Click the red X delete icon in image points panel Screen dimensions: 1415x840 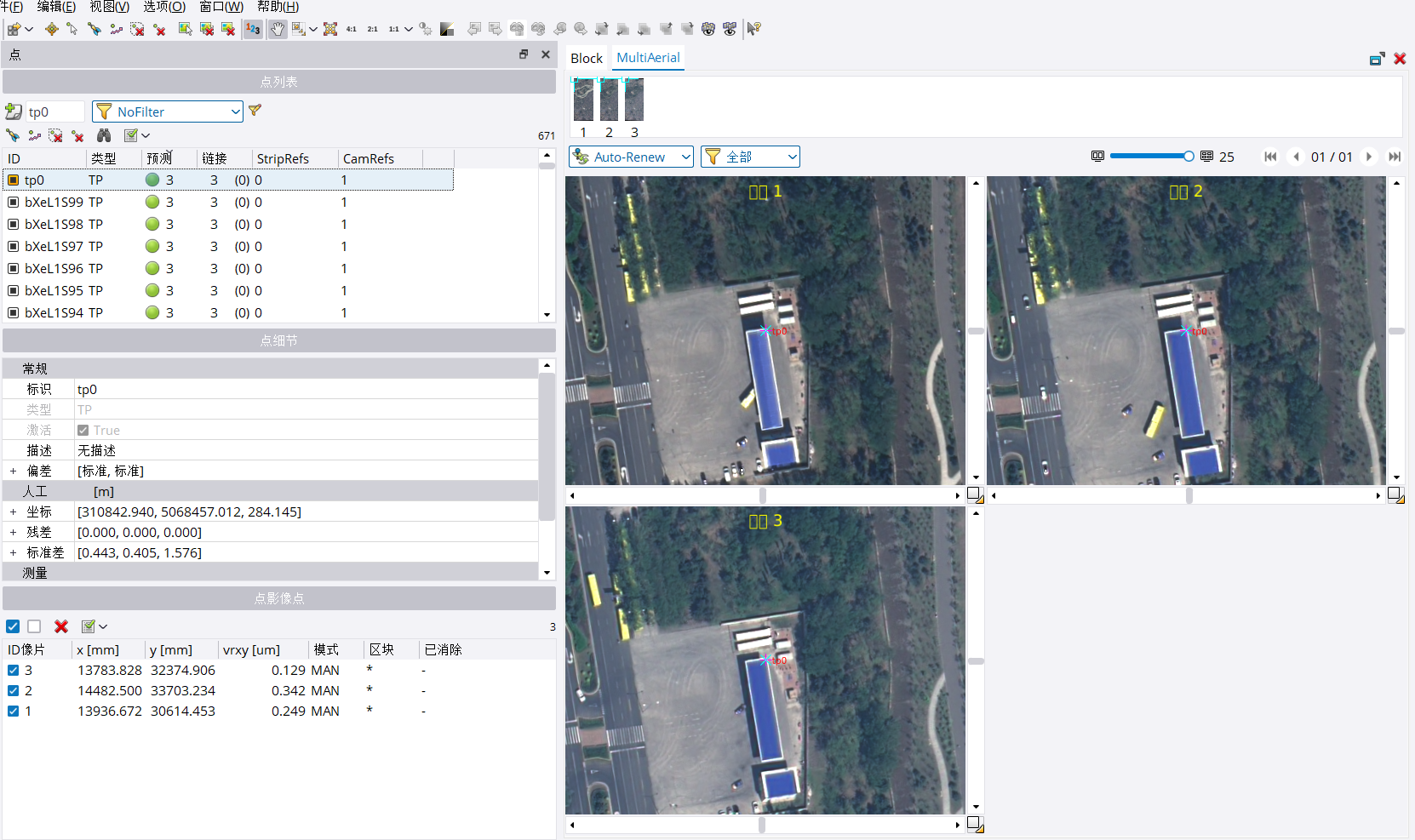(x=61, y=626)
